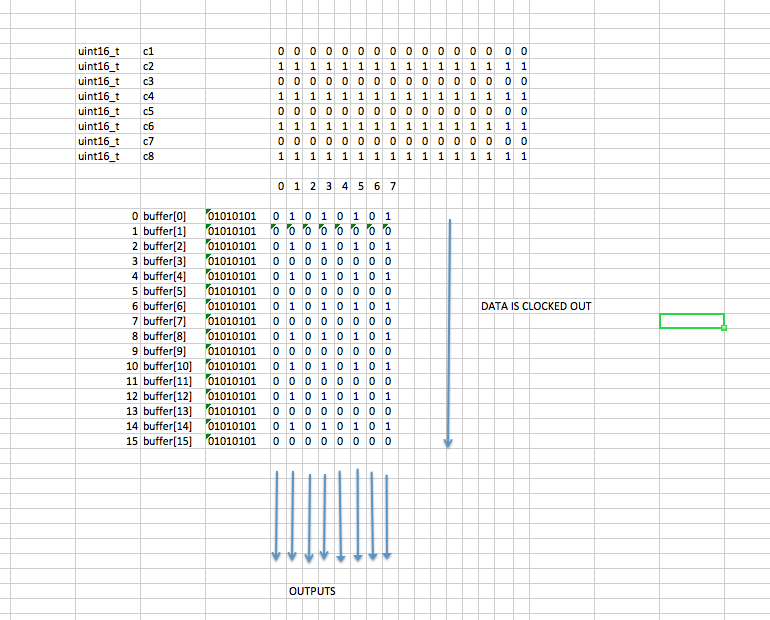Select the buffer[8] cell
The image size is (770, 620).
click(x=173, y=336)
